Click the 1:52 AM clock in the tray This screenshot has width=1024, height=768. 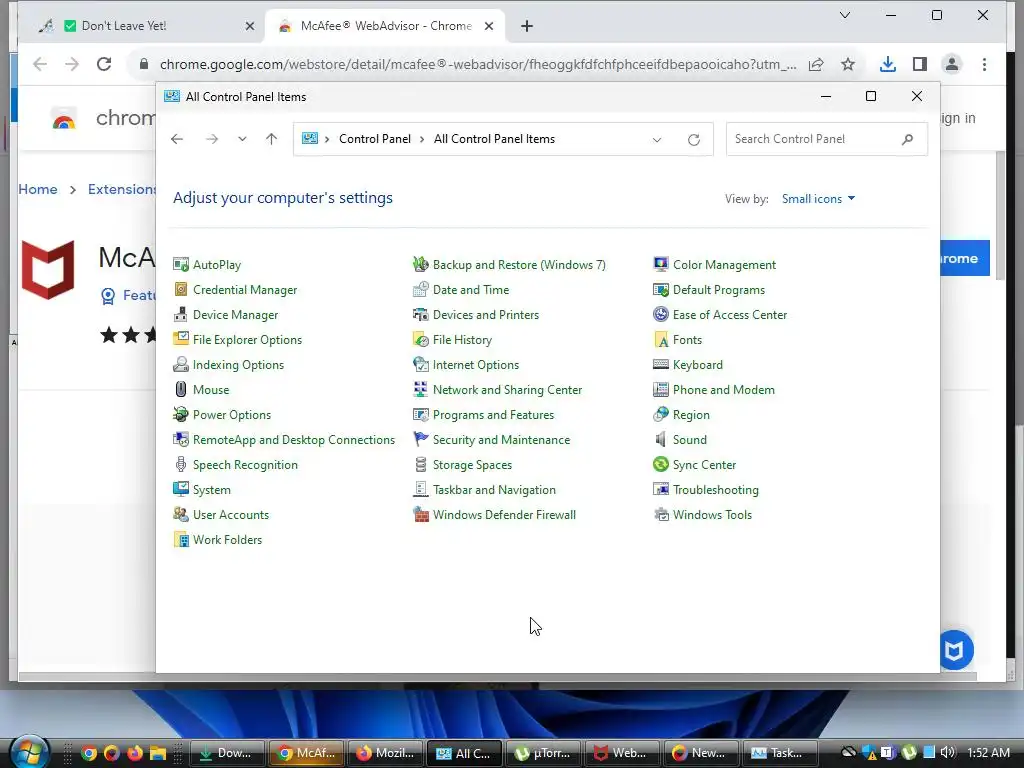(x=989, y=752)
